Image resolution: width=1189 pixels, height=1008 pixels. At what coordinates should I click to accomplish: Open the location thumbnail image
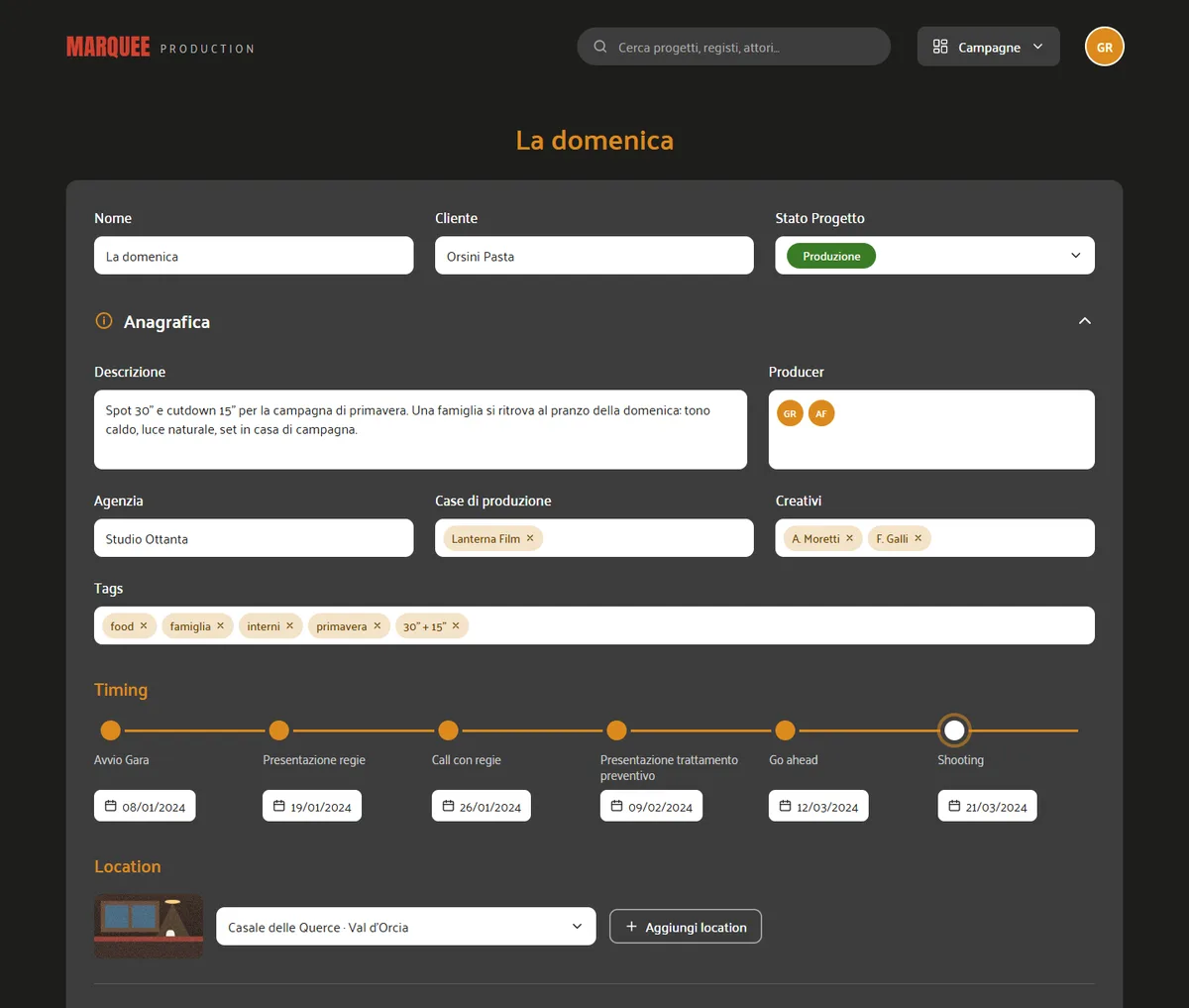[x=149, y=927]
